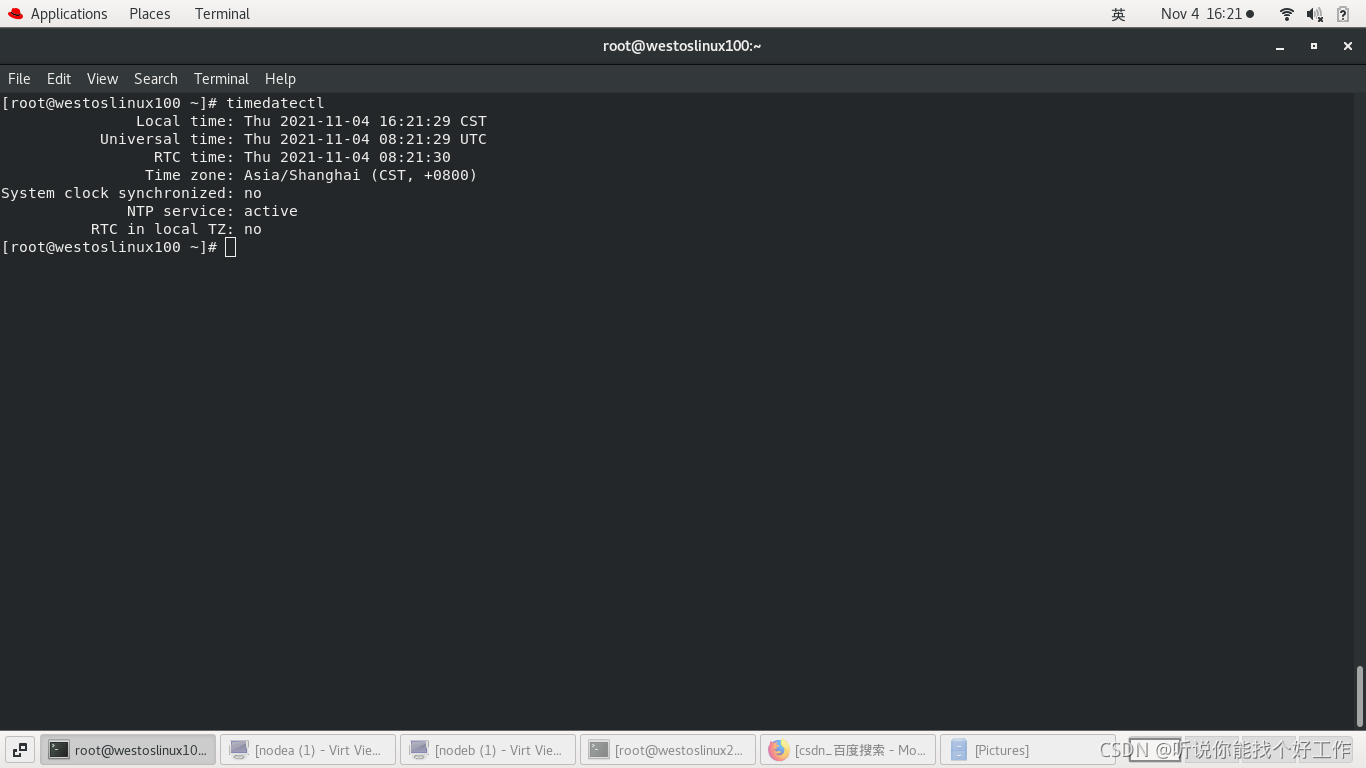Click the Time zone Asia/Shanghai line
Image resolution: width=1366 pixels, height=768 pixels.
point(311,175)
